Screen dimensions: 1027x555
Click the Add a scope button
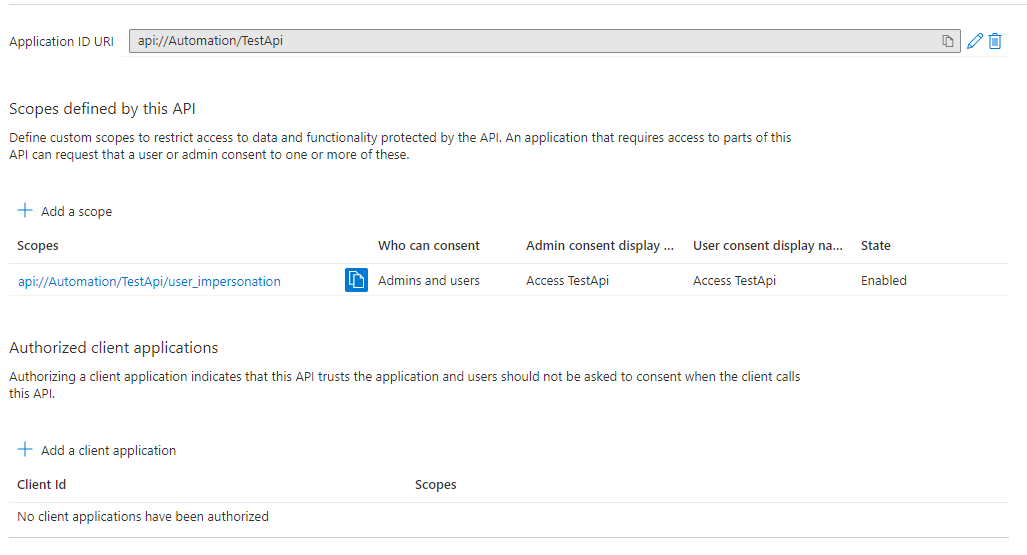pos(76,211)
